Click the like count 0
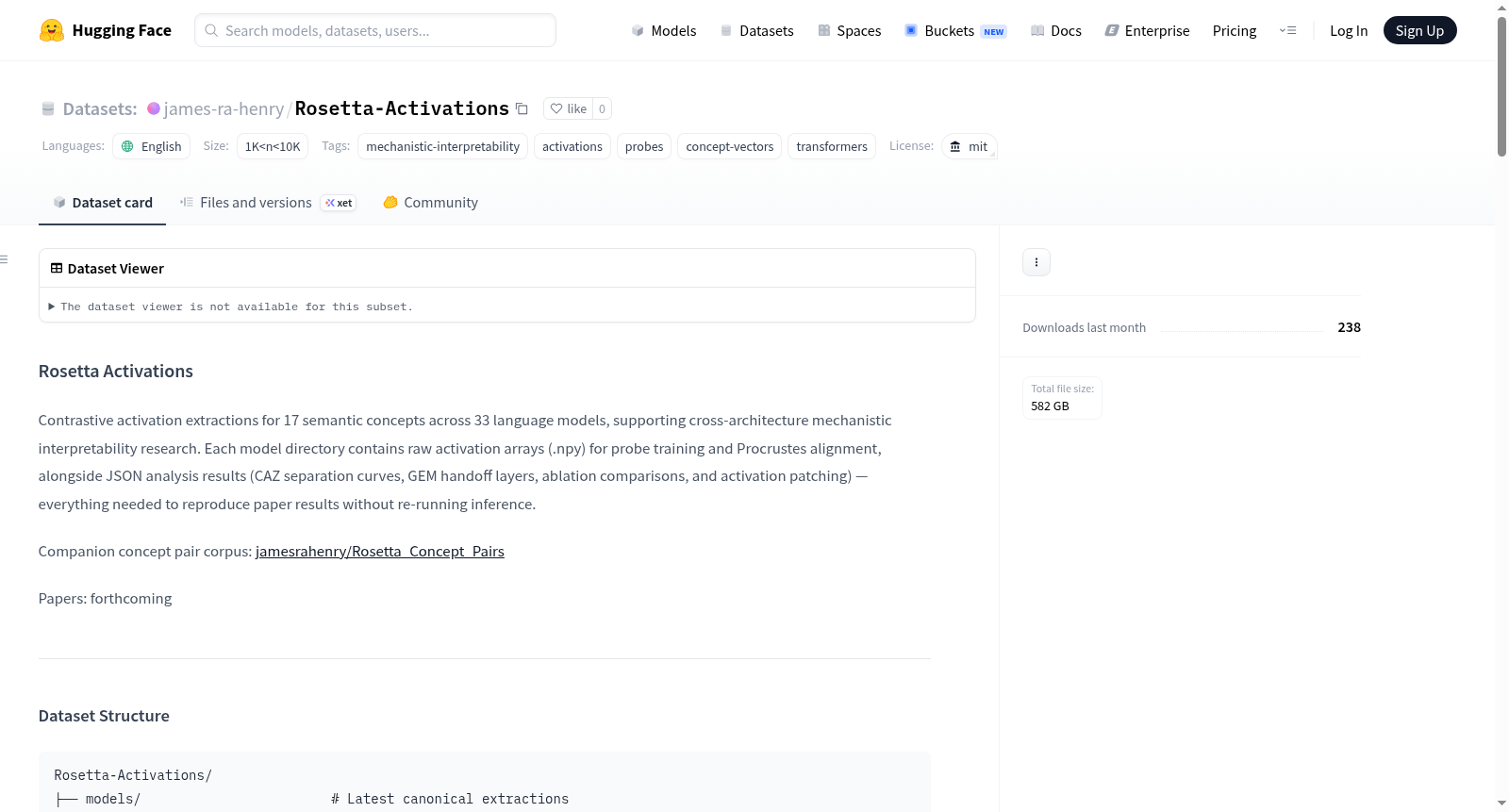1509x812 pixels. (602, 108)
